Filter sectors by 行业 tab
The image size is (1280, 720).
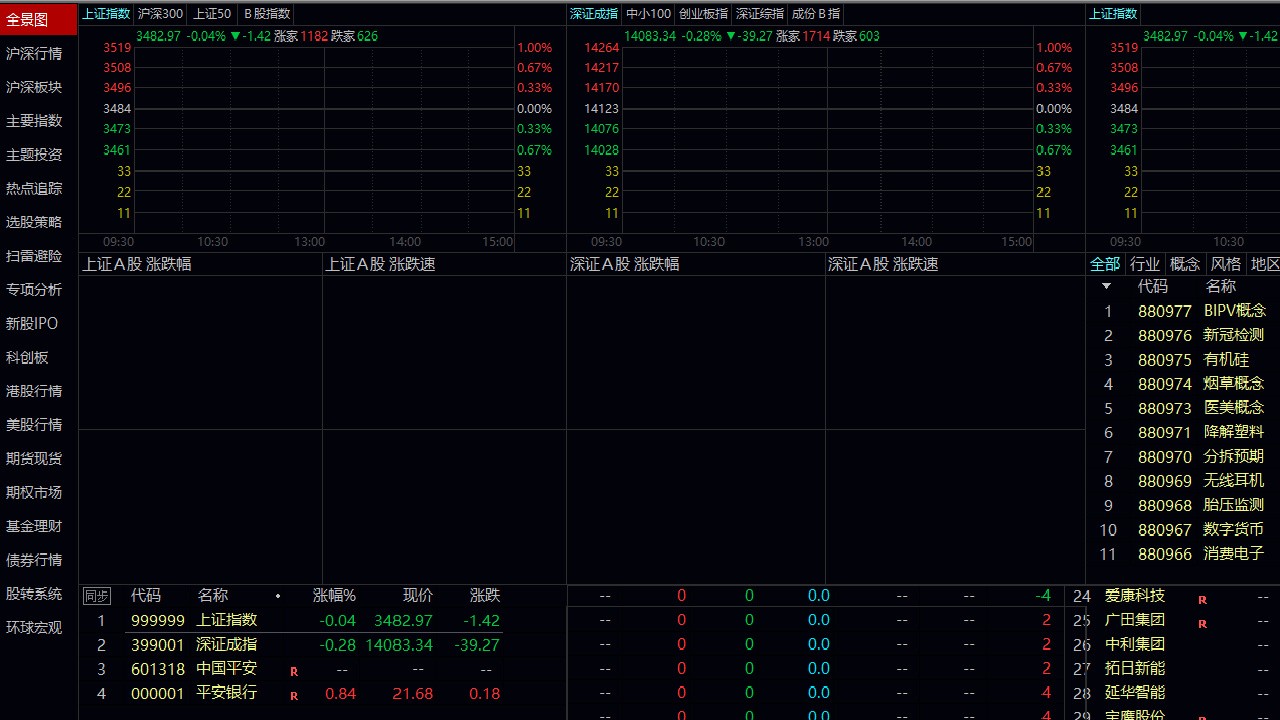click(x=1144, y=264)
